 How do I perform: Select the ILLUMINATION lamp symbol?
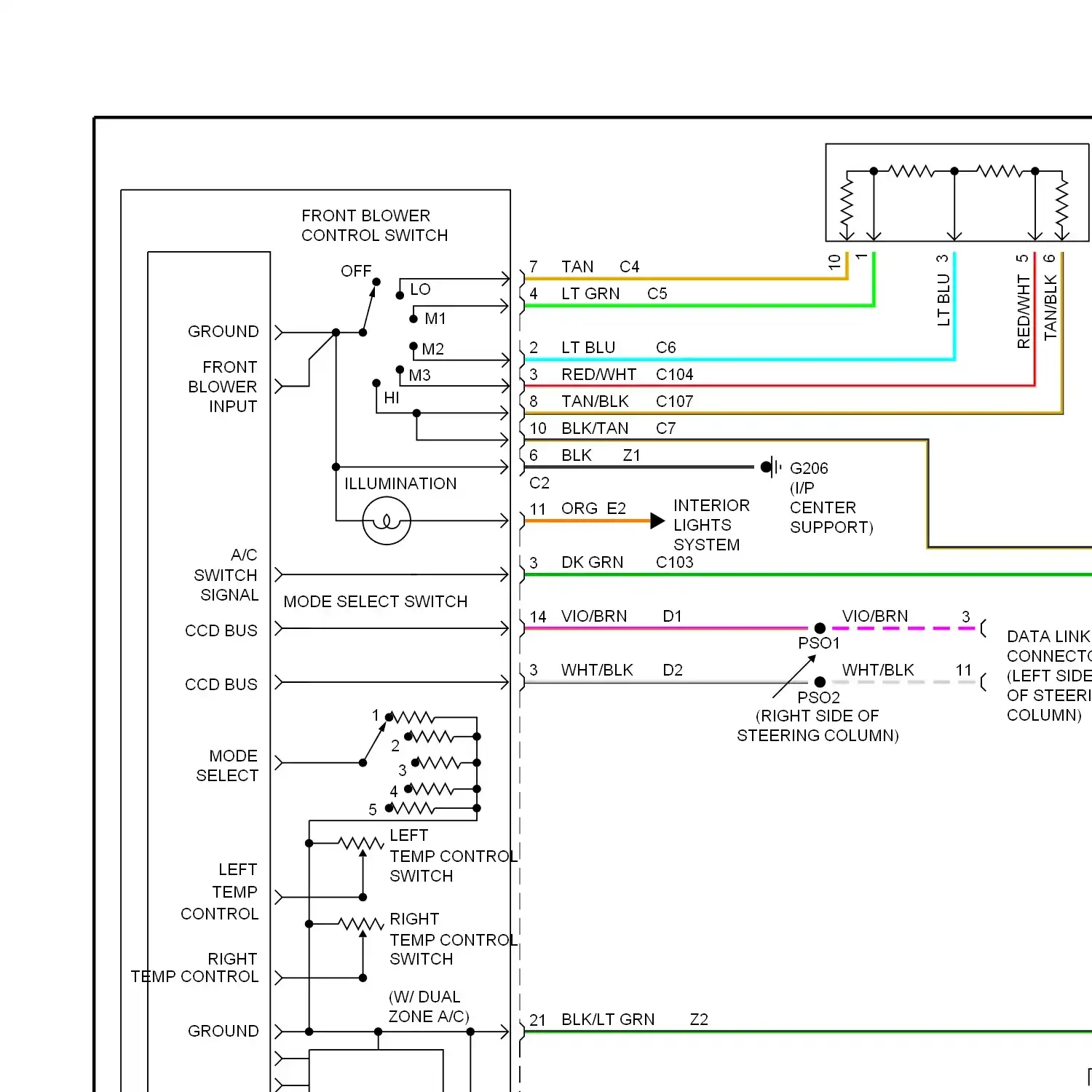387,521
